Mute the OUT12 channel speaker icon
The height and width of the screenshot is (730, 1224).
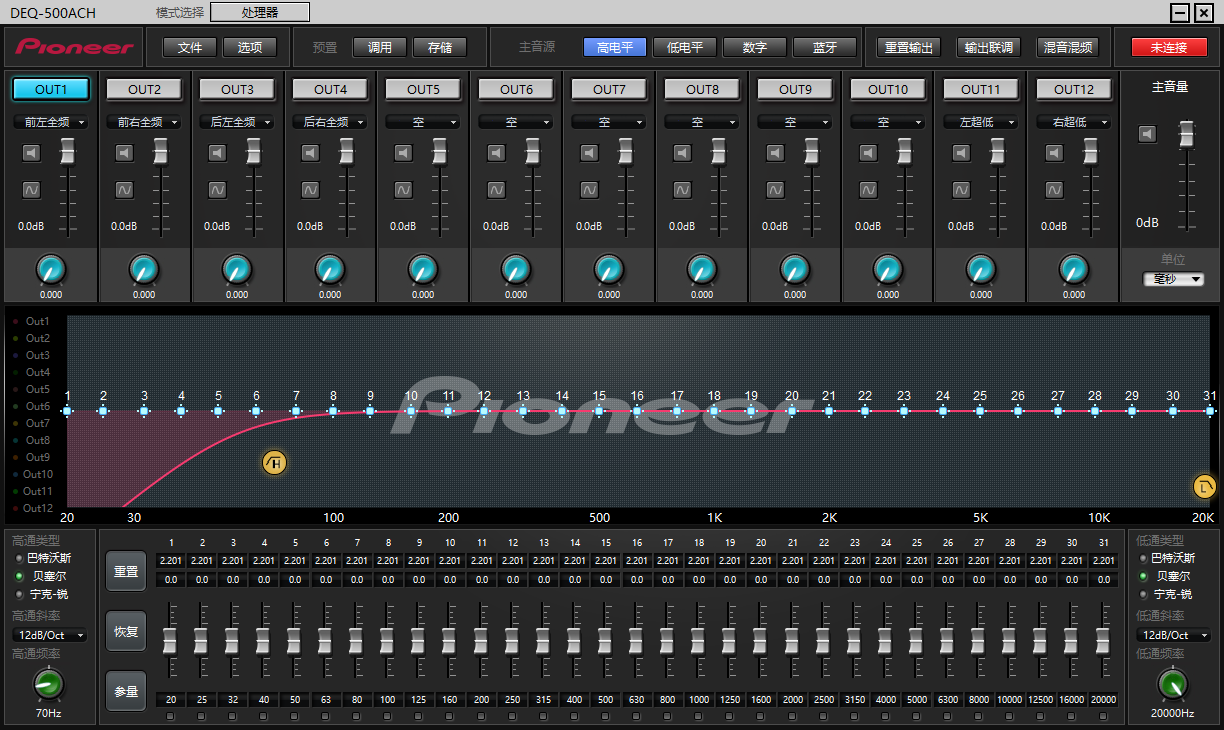1054,153
